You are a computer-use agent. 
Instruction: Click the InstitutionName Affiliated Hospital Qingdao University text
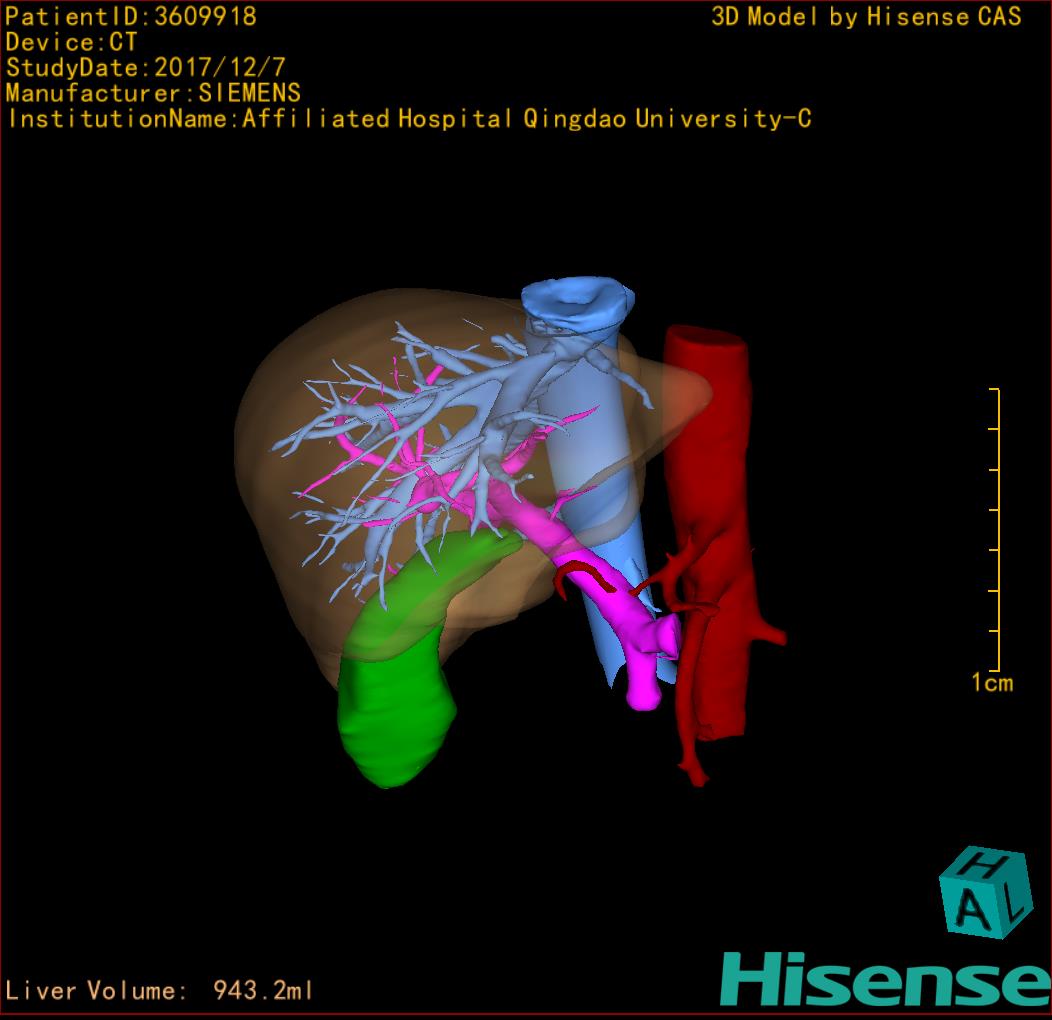(409, 118)
